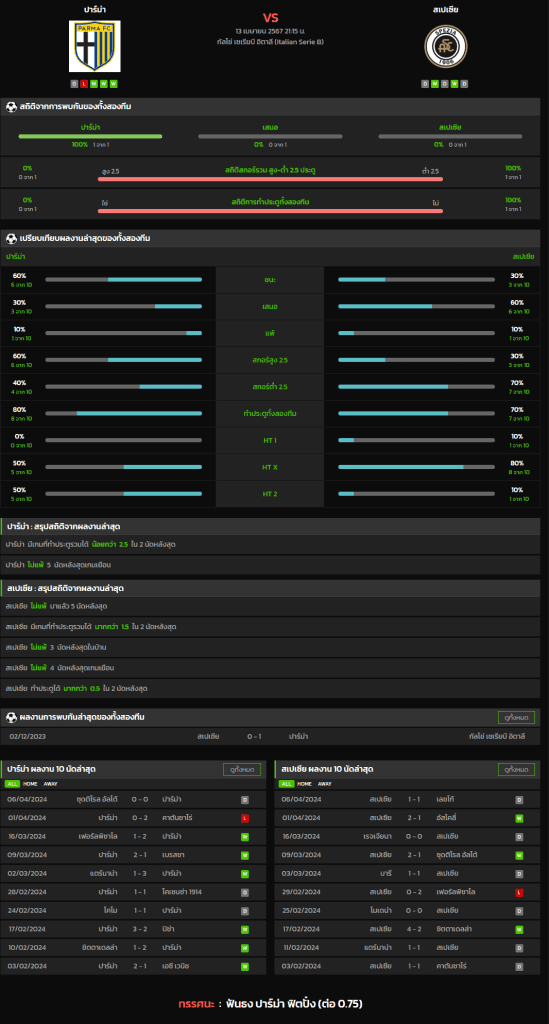Click Parma's 60% ชนะ progress bar
Screen dimensions: 549x1024
[124, 280]
